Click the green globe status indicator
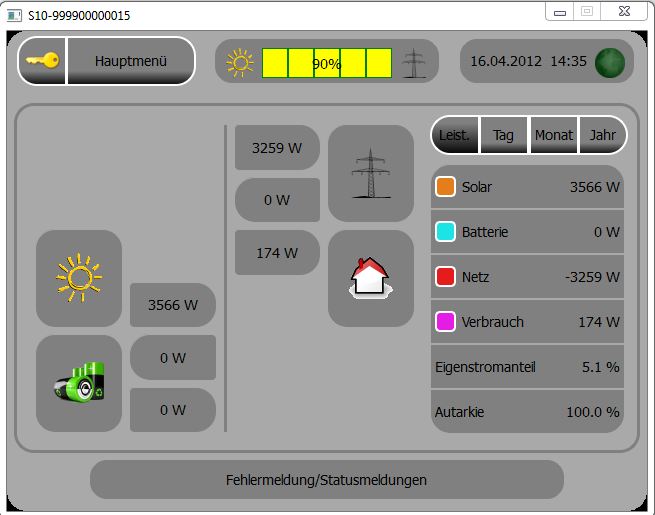Viewport: 655px width, 515px height. [x=610, y=63]
